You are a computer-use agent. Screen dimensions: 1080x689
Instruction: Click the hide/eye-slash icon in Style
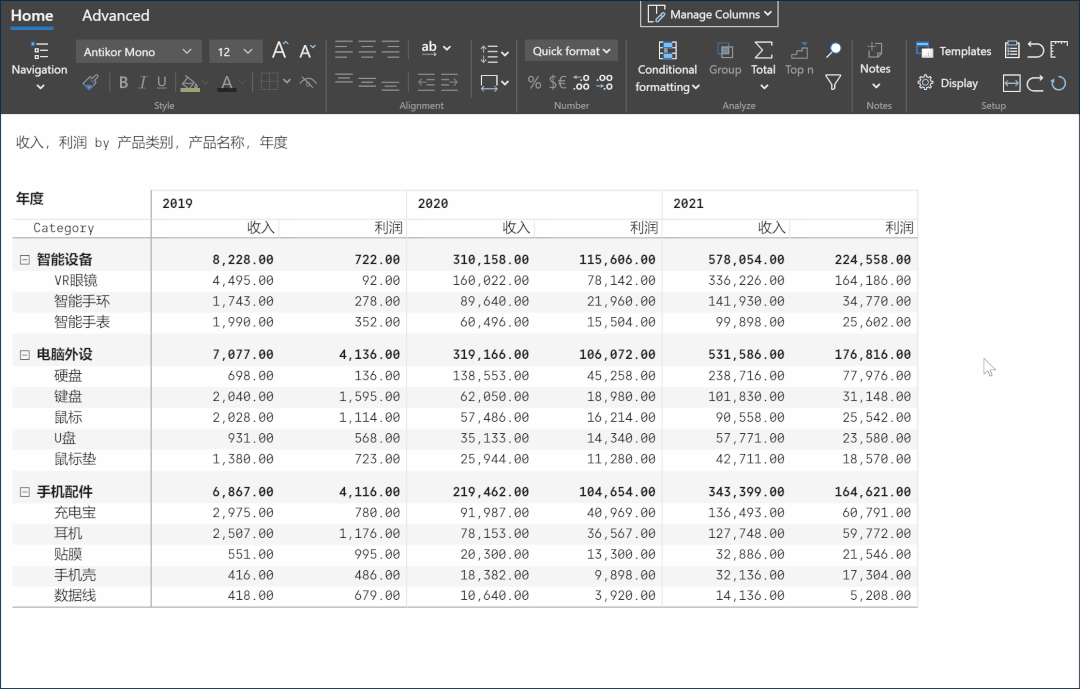(308, 83)
